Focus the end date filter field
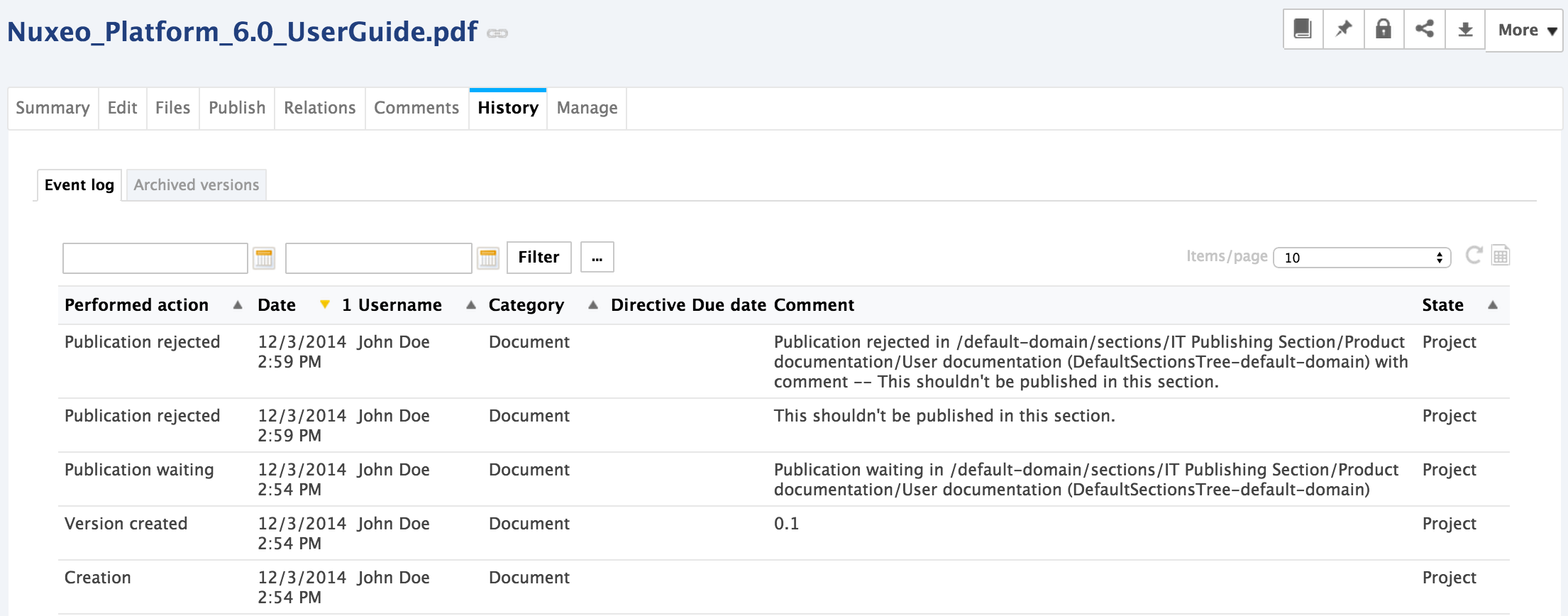 [379, 258]
